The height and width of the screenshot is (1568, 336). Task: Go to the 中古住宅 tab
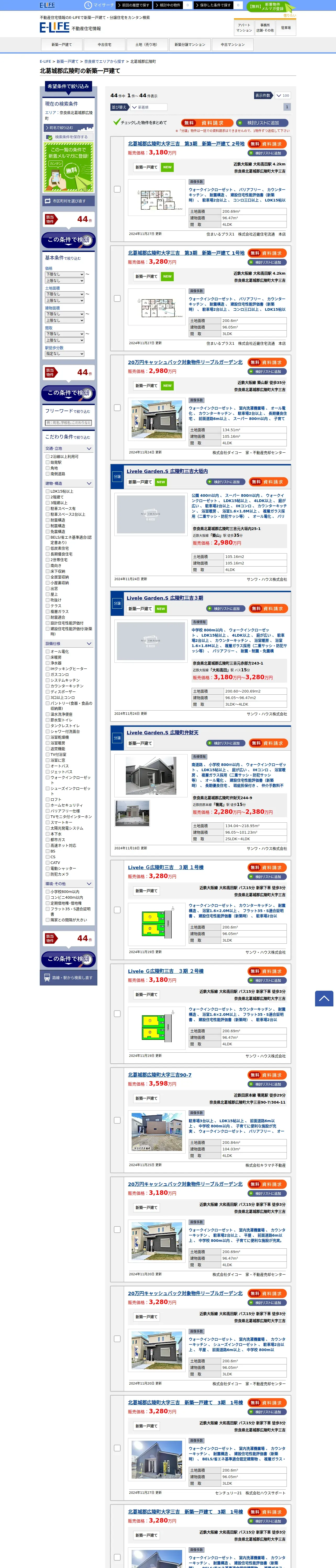[104, 44]
